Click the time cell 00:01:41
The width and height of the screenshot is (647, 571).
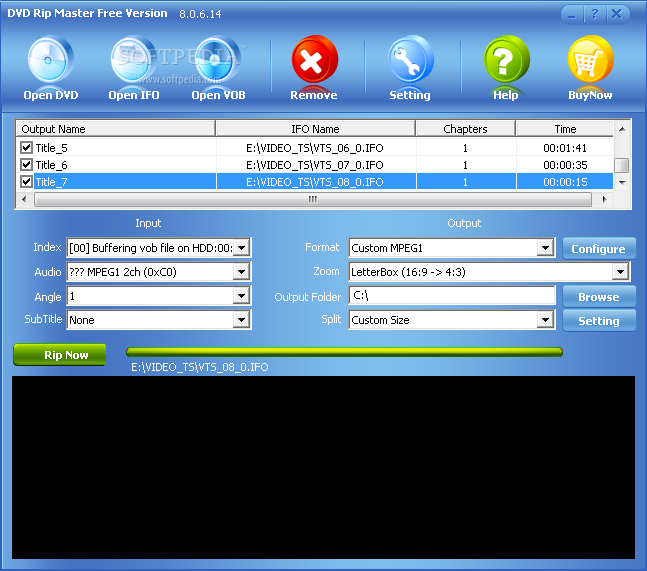pyautogui.click(x=565, y=148)
